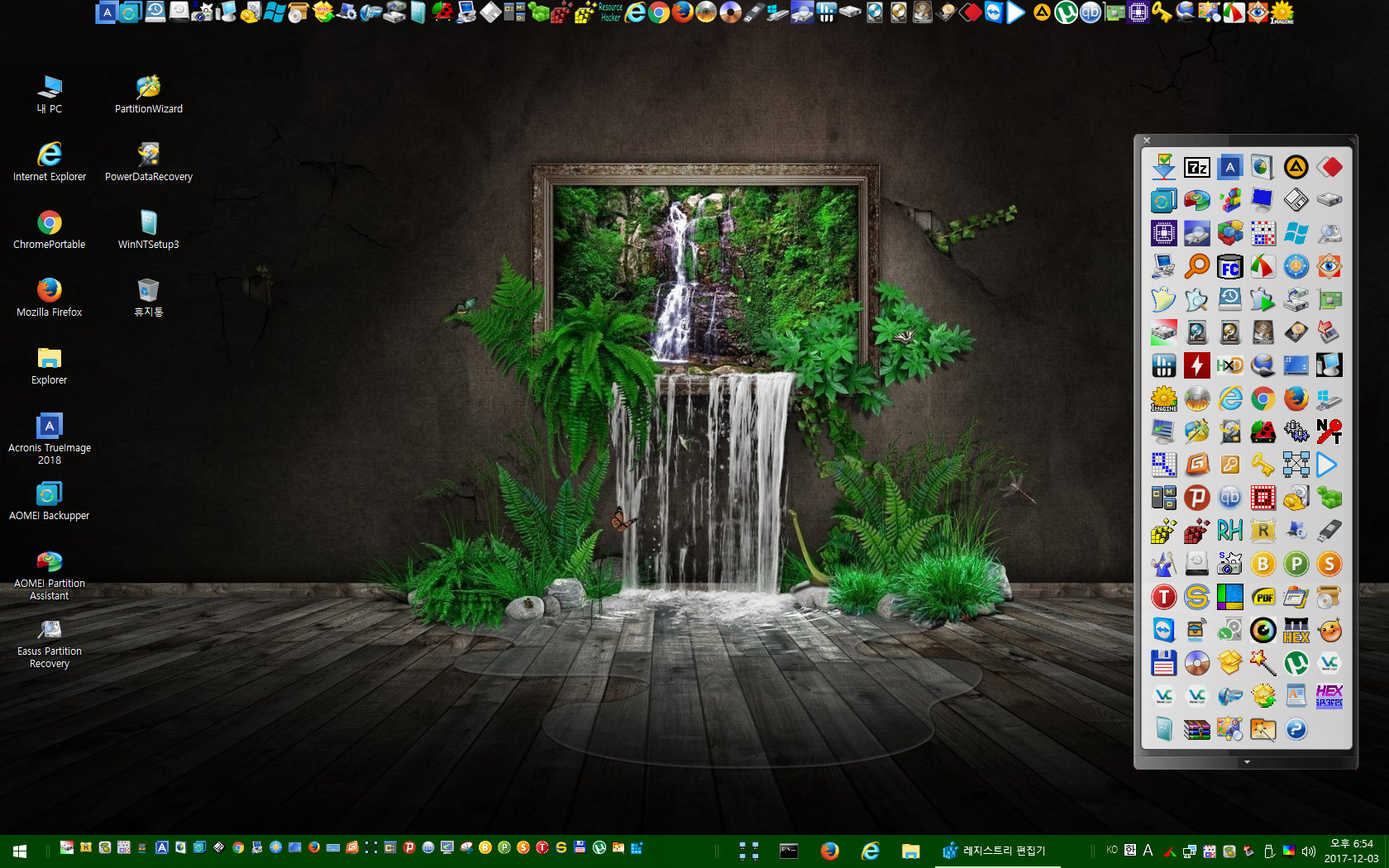The image size is (1389, 868).
Task: Open the golden key icon in launcher
Action: tap(1263, 465)
